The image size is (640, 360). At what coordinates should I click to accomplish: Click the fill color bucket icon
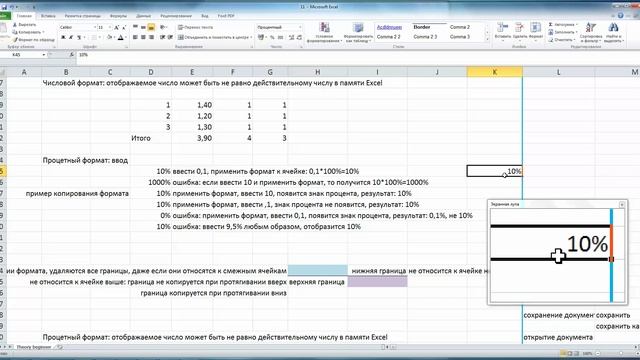pyautogui.click(x=109, y=38)
